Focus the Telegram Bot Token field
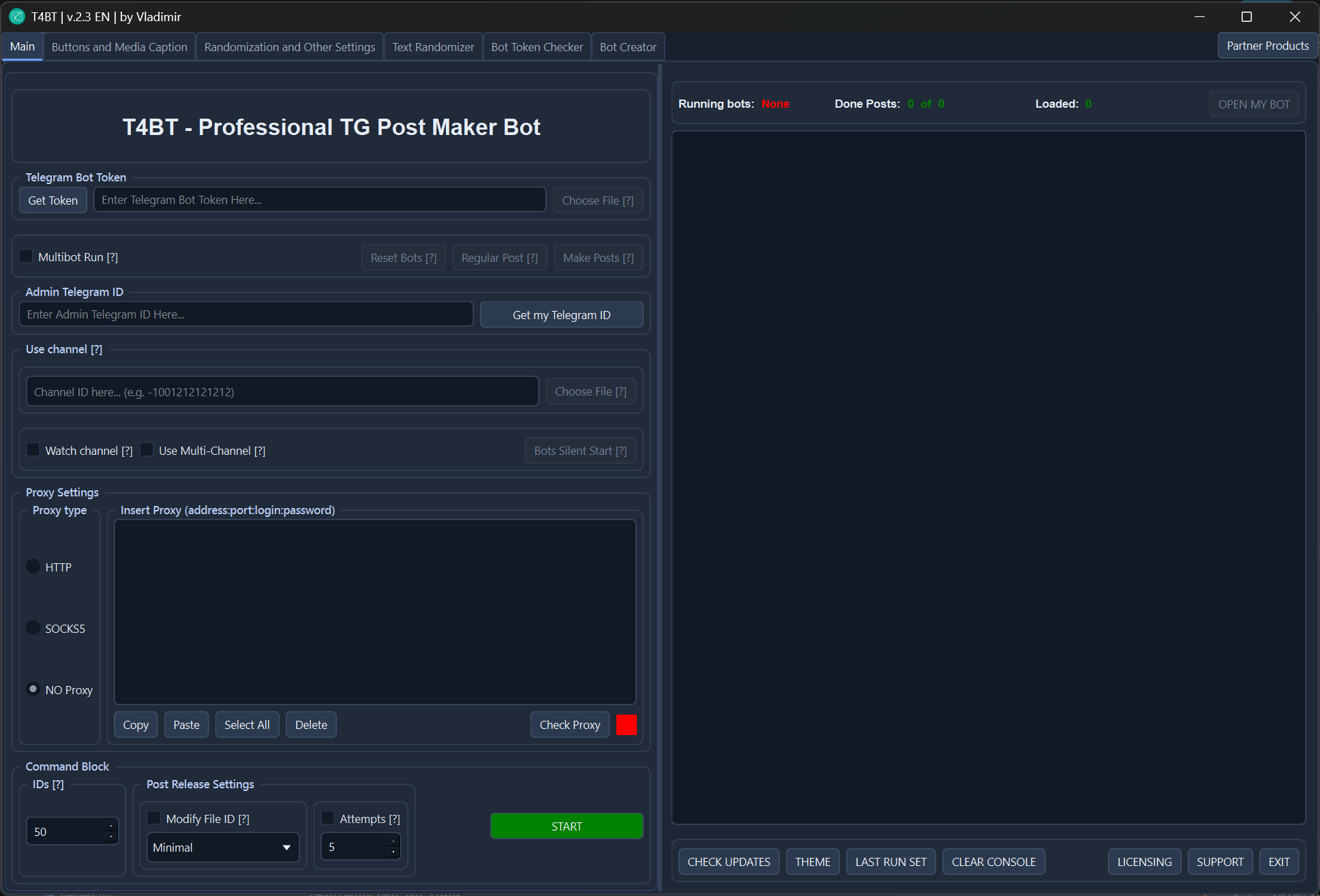Screen dimensions: 1320x896 pos(320,200)
